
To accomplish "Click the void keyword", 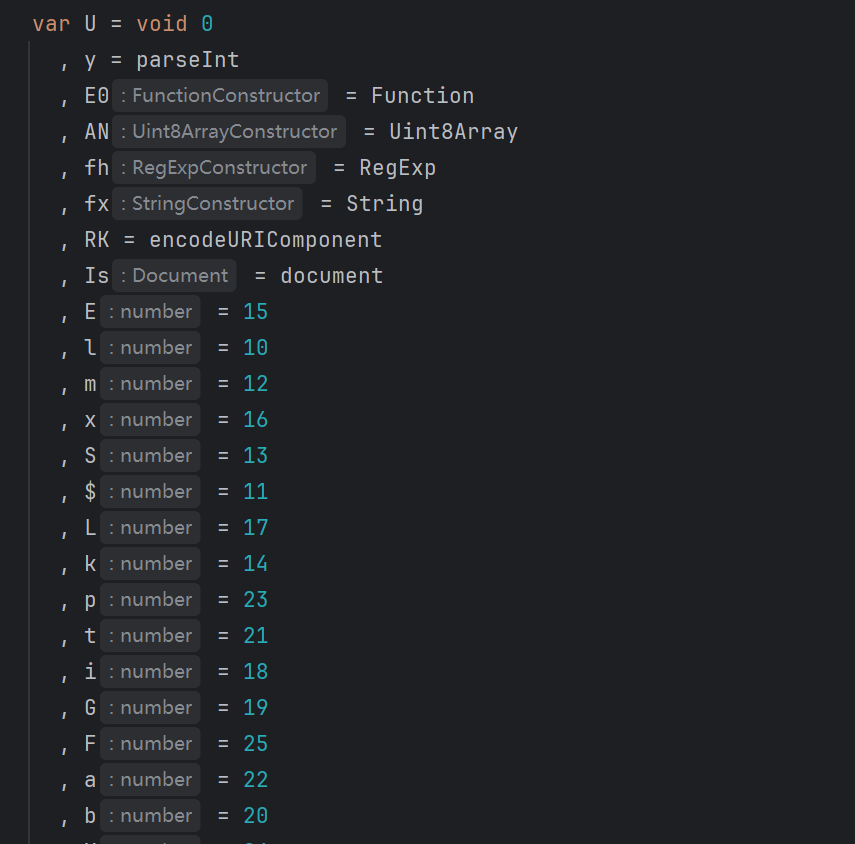I will 162,24.
